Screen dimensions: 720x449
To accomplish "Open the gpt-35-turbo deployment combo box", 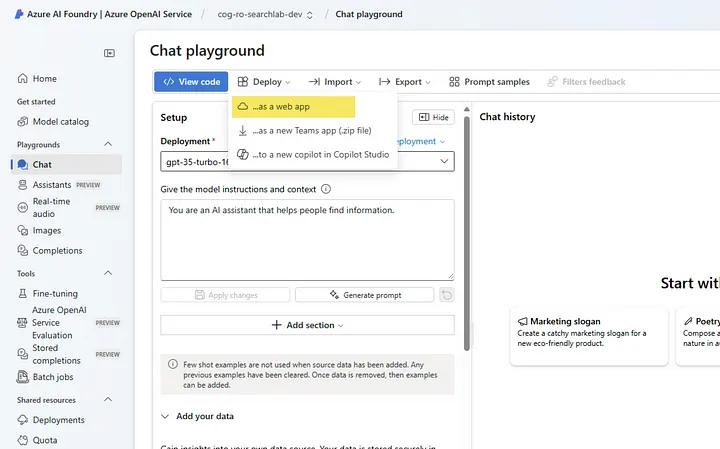I will [307, 162].
